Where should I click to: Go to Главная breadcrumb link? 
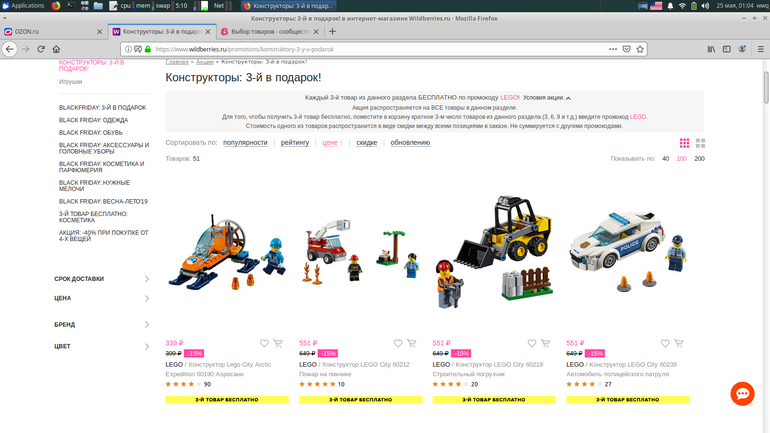point(176,62)
